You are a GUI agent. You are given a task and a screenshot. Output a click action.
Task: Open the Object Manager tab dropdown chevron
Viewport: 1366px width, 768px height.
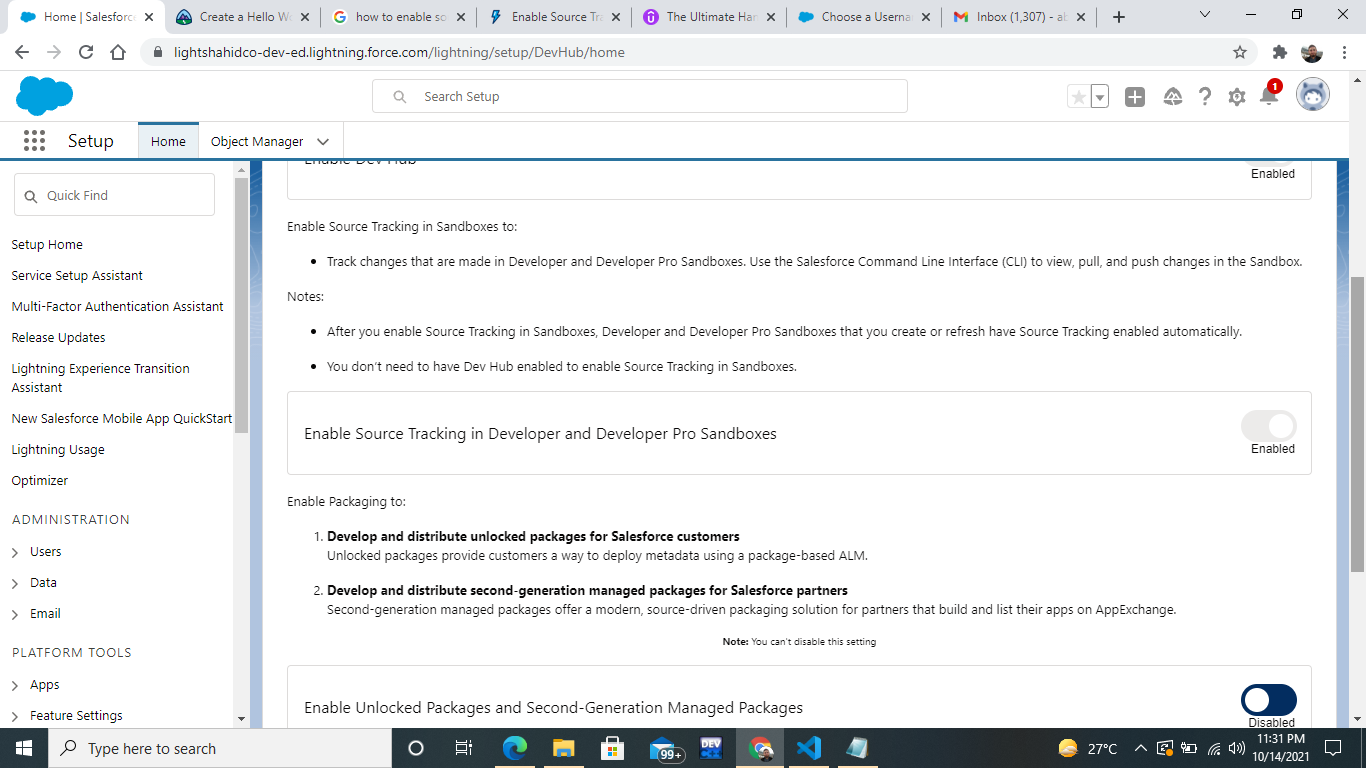coord(323,142)
